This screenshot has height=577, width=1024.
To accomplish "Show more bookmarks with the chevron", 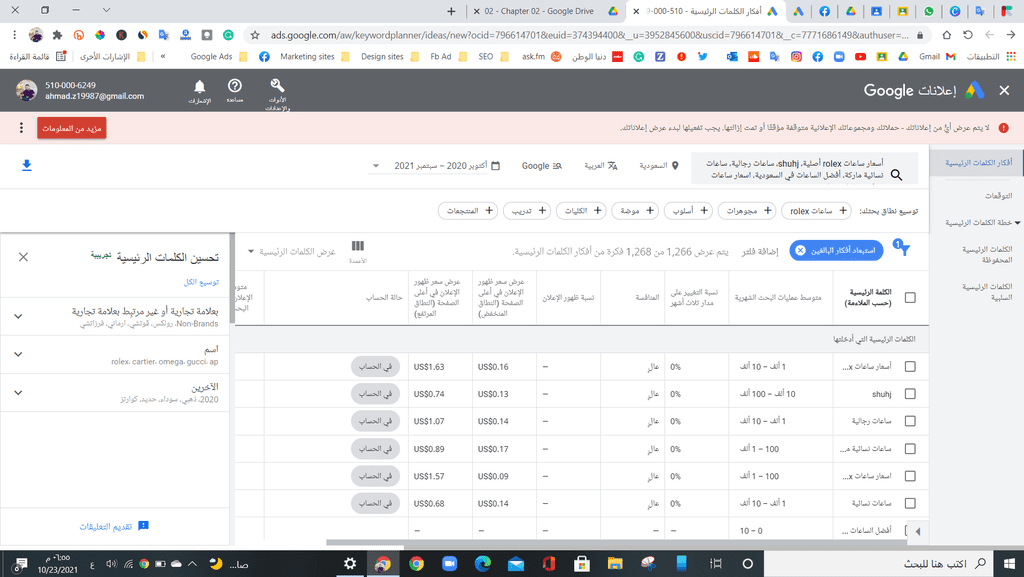I will [x=163, y=57].
